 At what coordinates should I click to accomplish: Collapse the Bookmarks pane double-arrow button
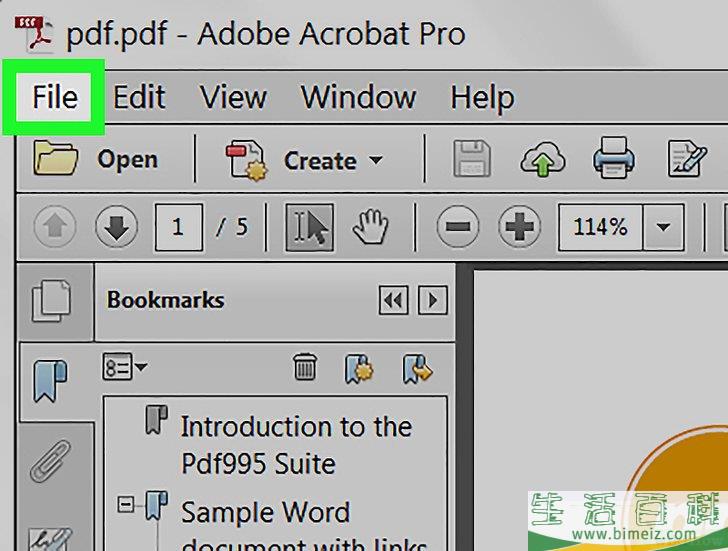point(393,300)
